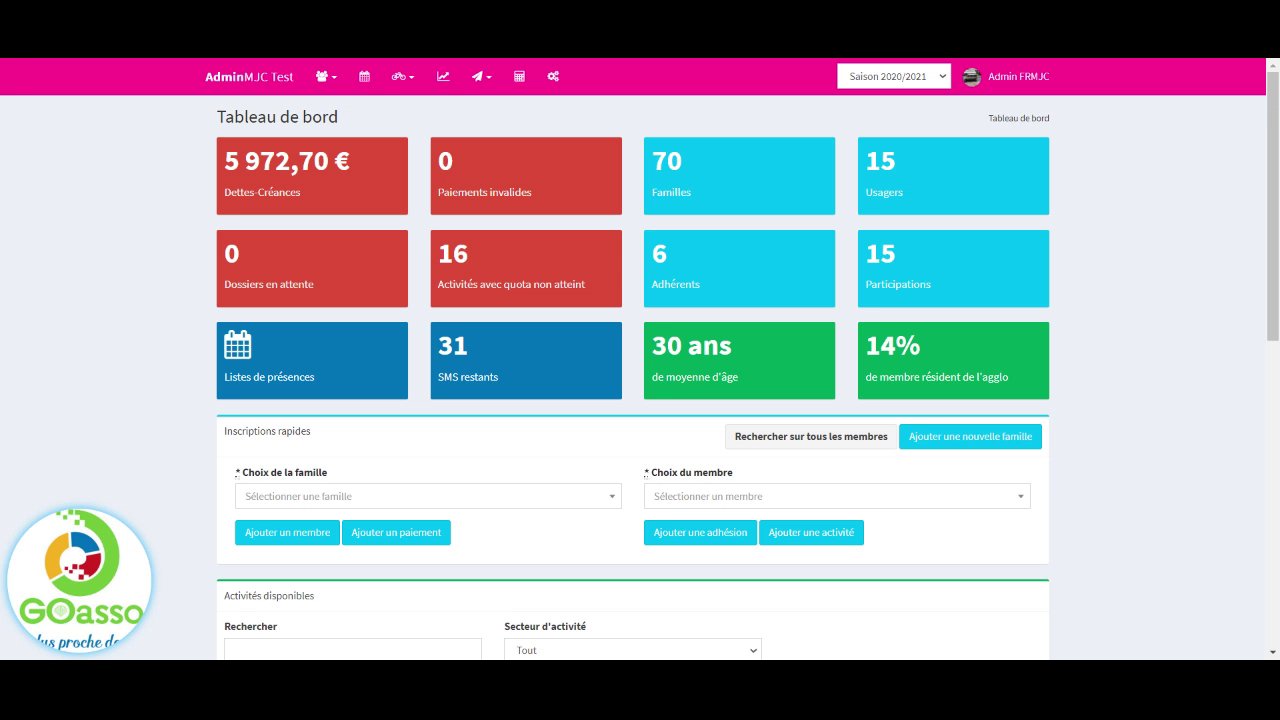Open the 31 SMS restants card

(526, 361)
